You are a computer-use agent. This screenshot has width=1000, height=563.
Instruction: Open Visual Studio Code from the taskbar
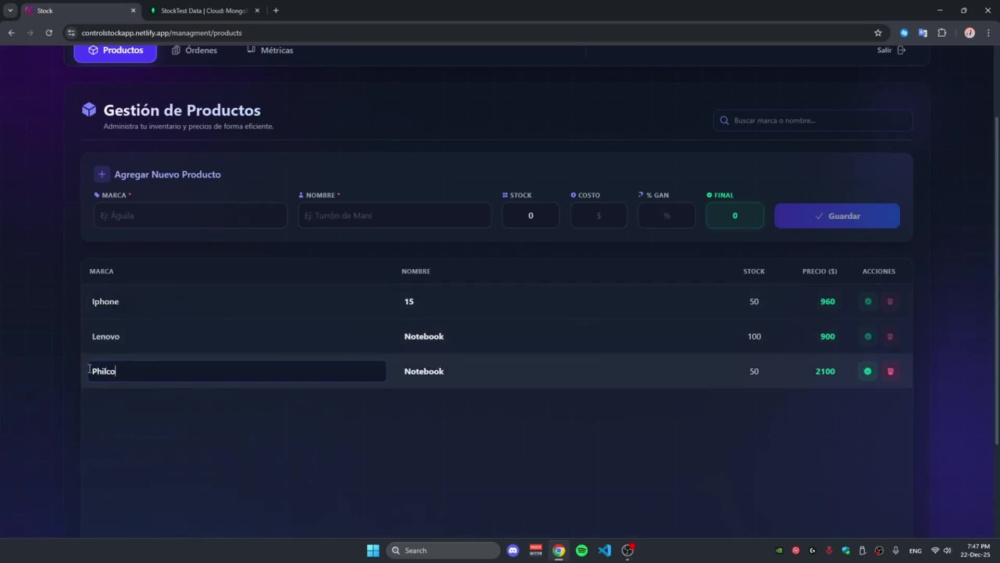(605, 550)
